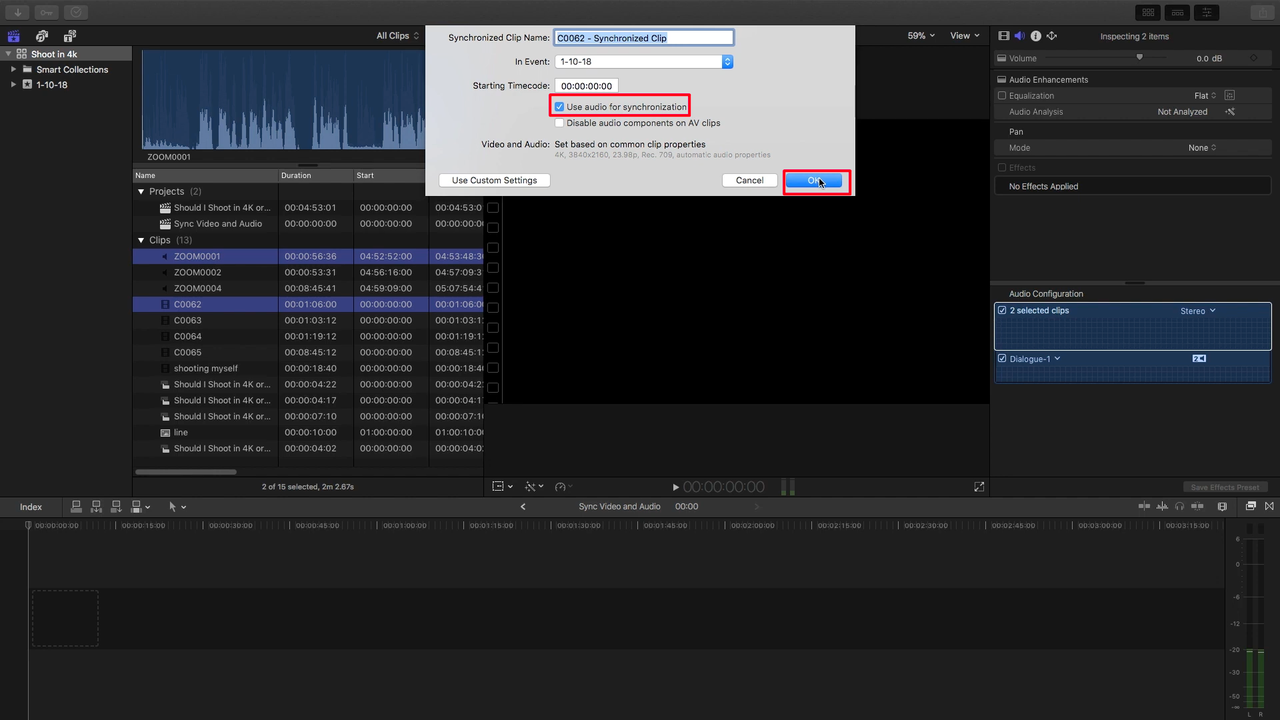Expand the viewer to fullscreen with arrows icon
The width and height of the screenshot is (1280, 720).
click(x=979, y=486)
